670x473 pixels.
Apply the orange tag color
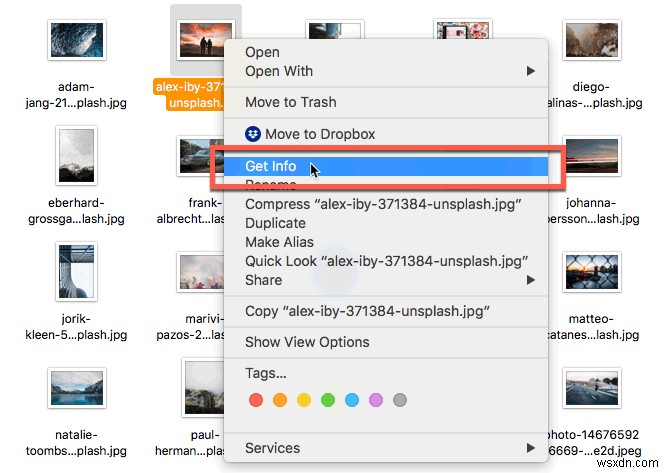280,400
